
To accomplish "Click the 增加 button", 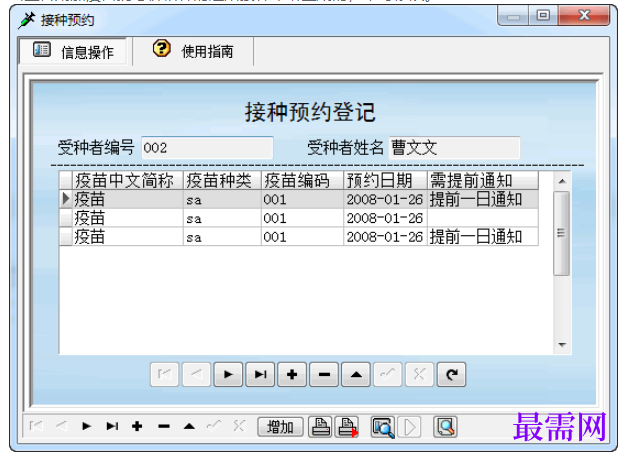I will 280,427.
